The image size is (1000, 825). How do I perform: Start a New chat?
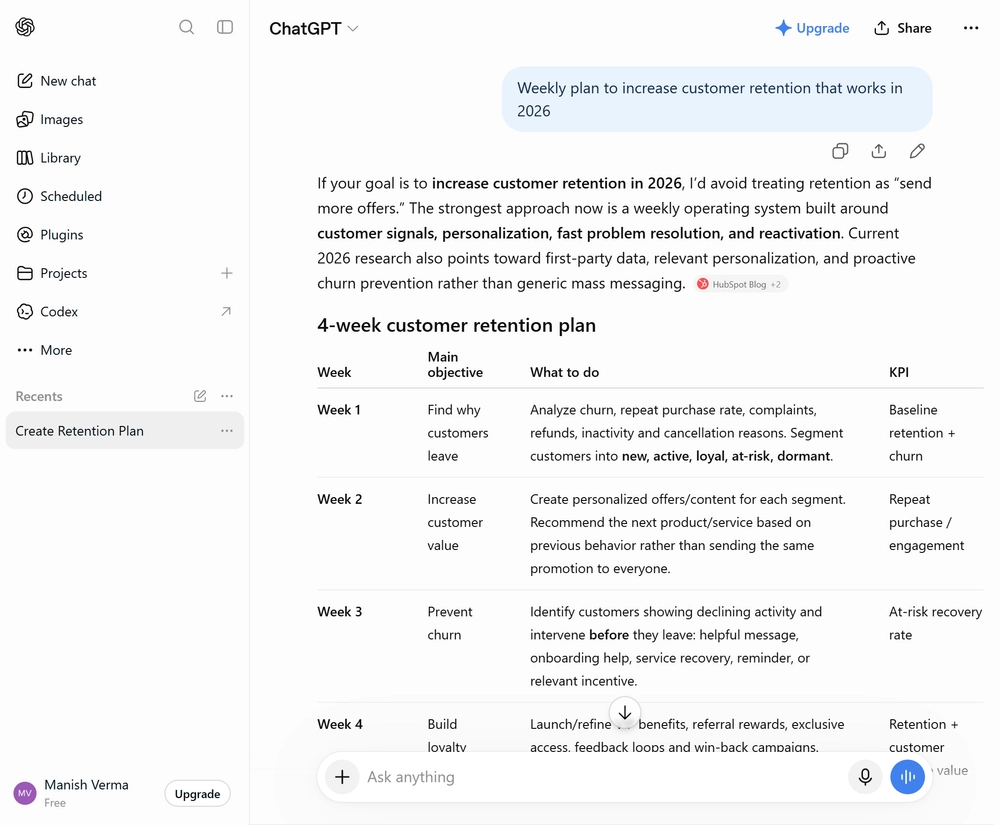tap(124, 81)
